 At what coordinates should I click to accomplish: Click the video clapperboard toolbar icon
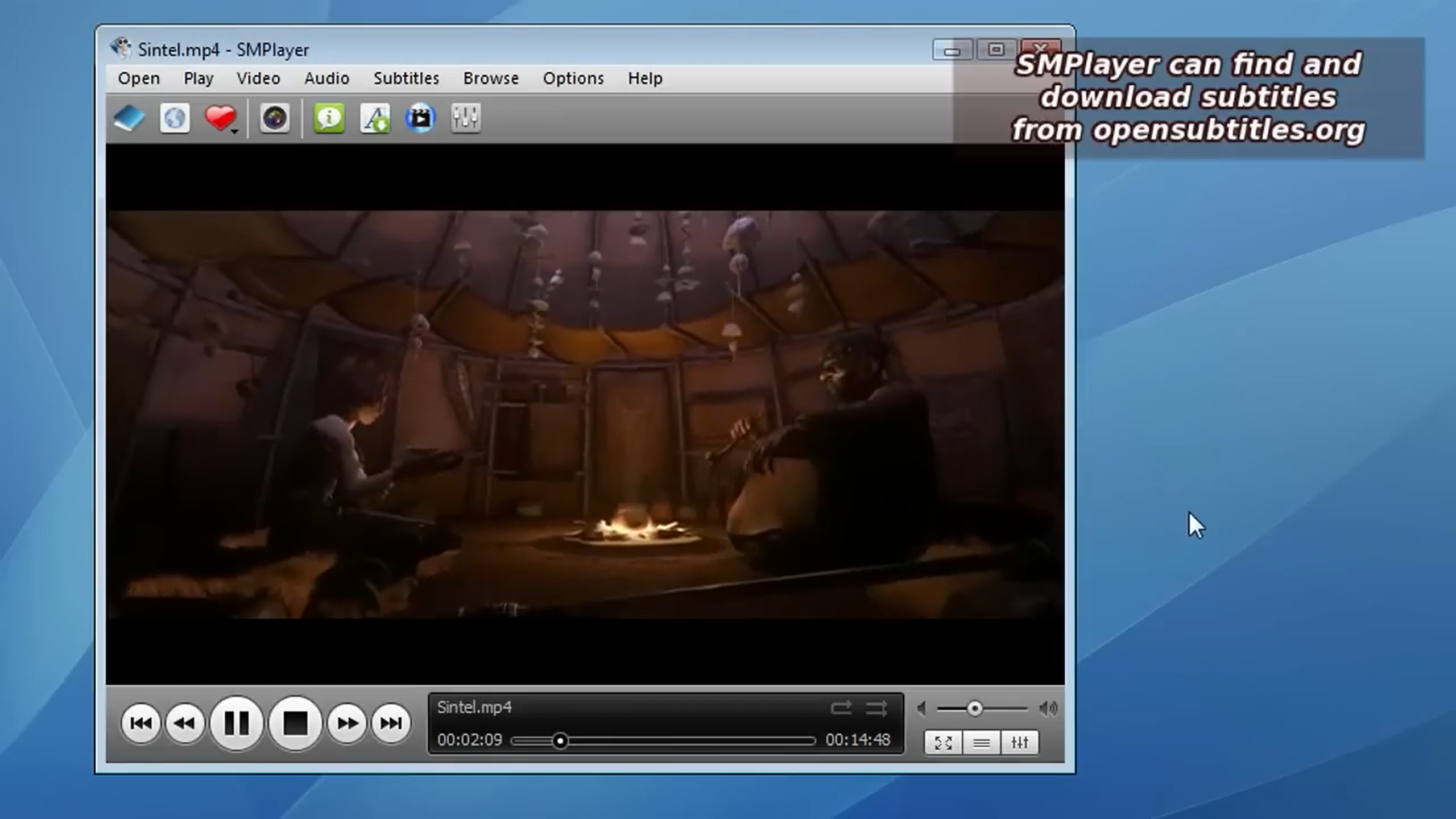point(420,119)
